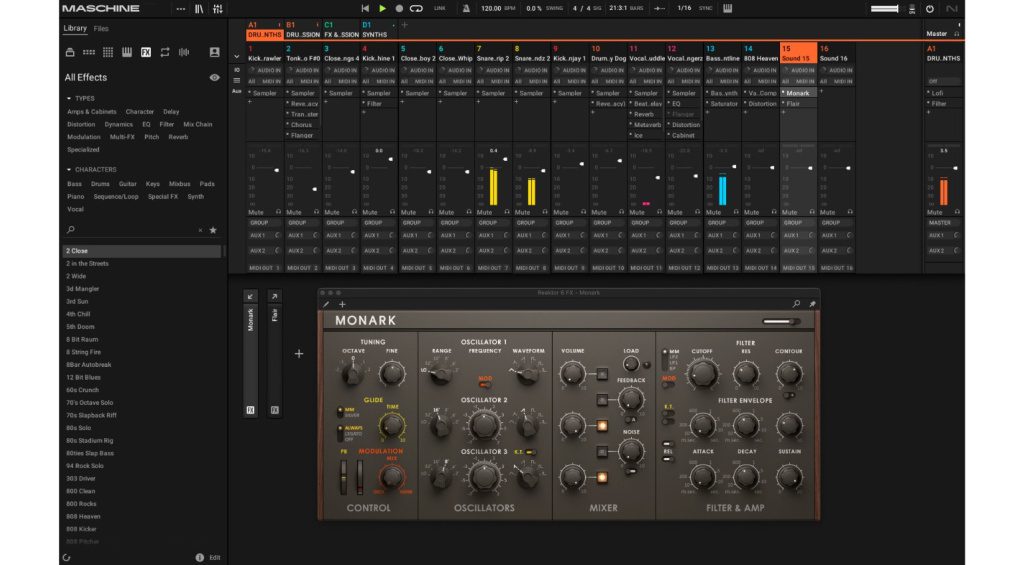Screen dimensions: 1024x565
Task: Click Mute on the Master channel
Action: coord(934,212)
